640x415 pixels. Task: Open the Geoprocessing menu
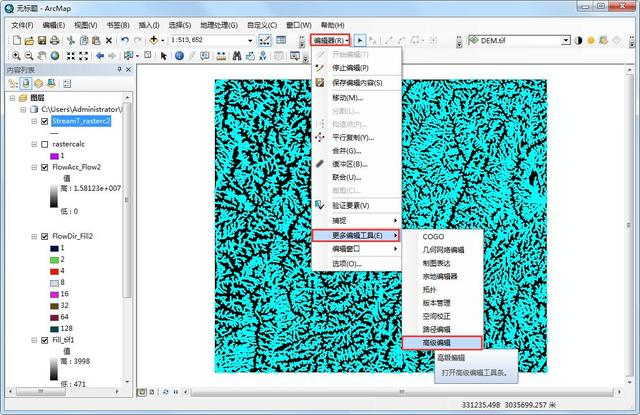[219, 25]
